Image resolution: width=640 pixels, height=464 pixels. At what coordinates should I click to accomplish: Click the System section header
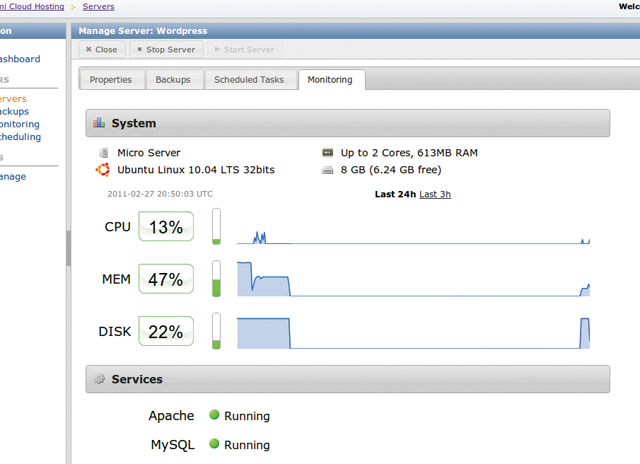tap(348, 123)
